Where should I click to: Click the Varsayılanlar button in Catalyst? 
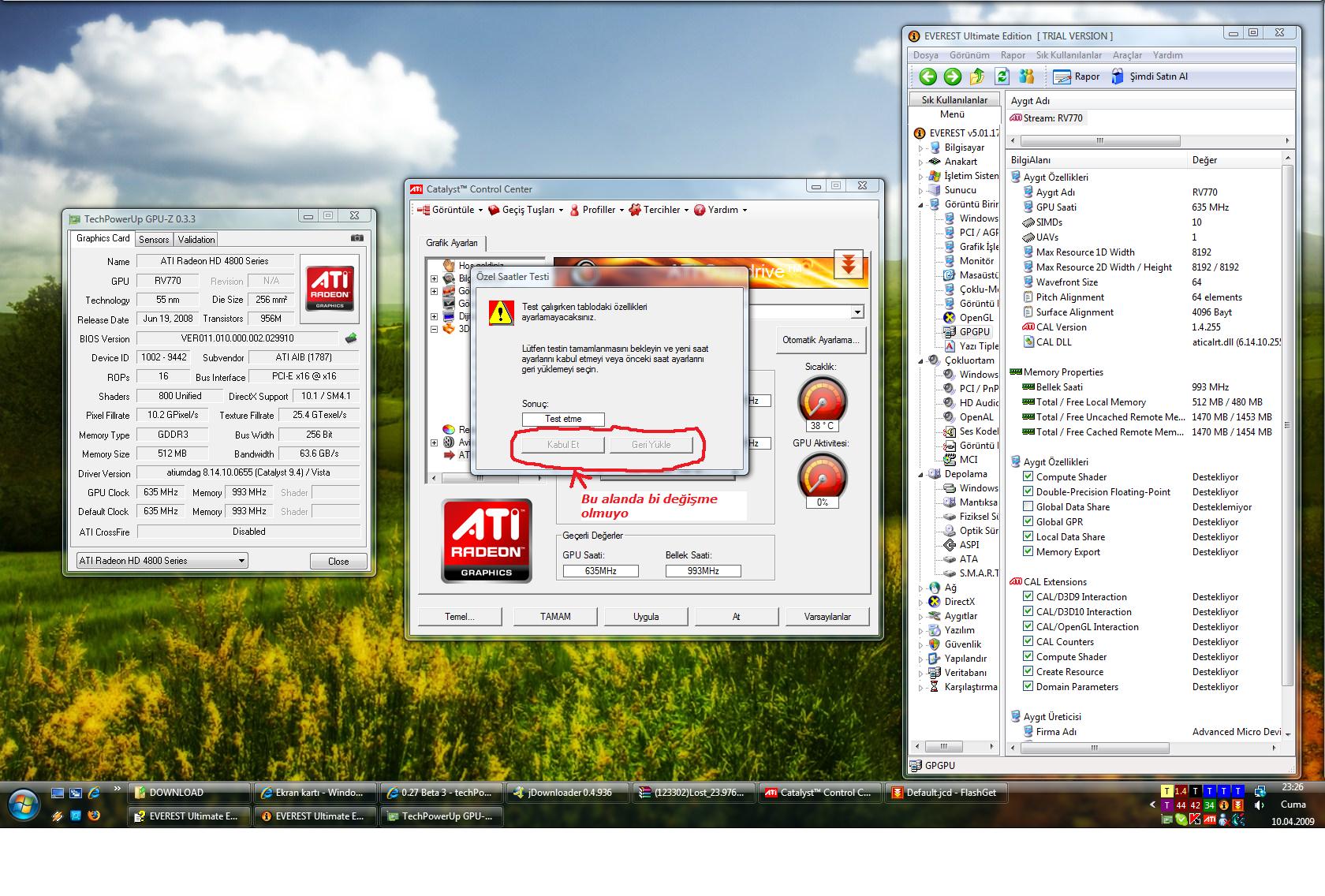point(827,617)
